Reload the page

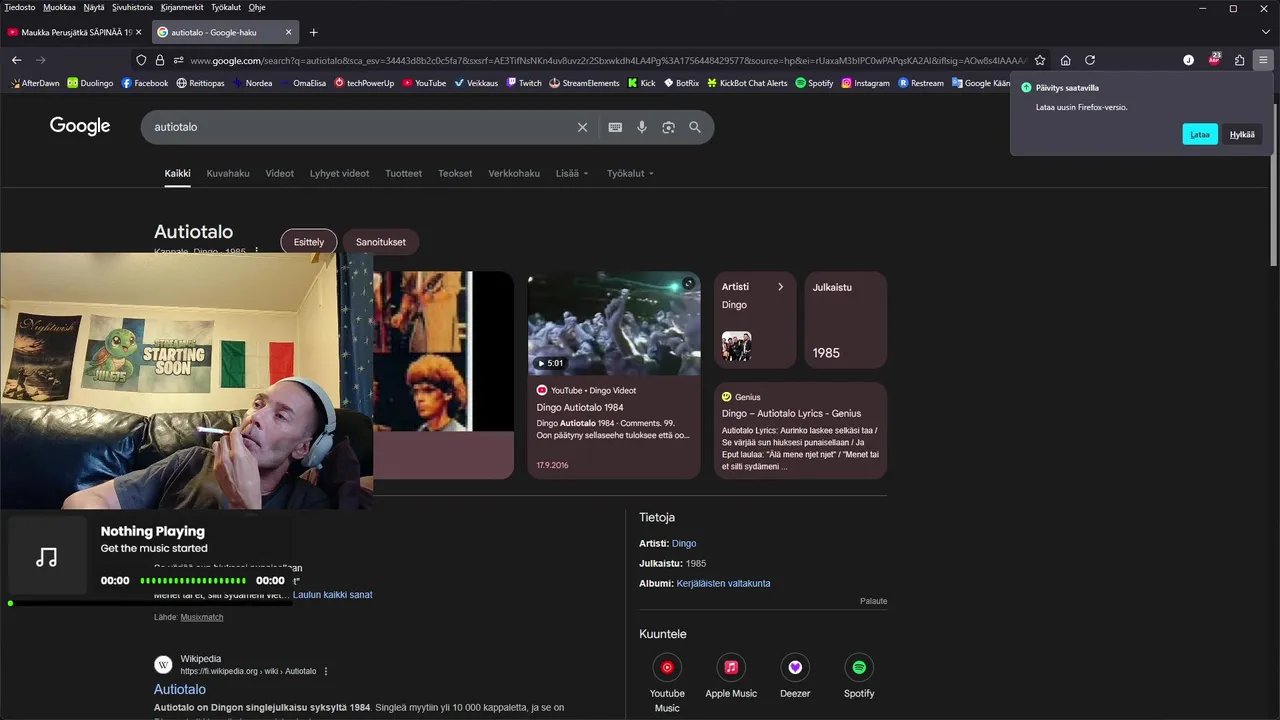[1090, 60]
